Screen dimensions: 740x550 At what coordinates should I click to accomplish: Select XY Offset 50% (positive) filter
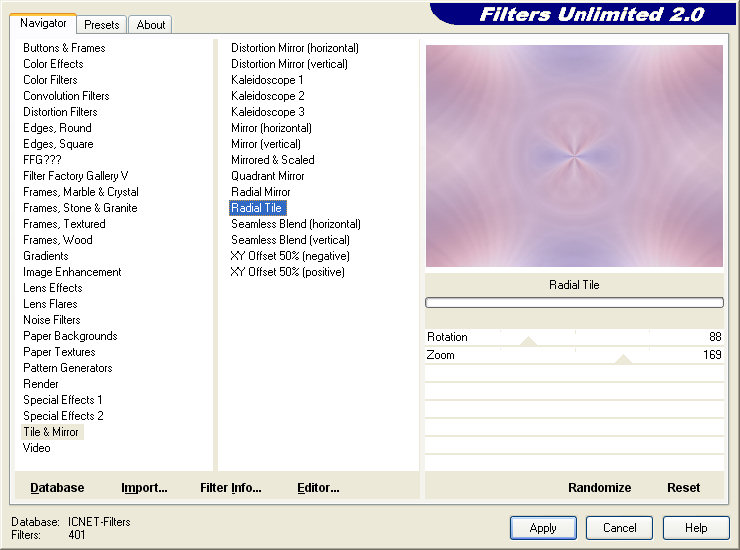287,272
